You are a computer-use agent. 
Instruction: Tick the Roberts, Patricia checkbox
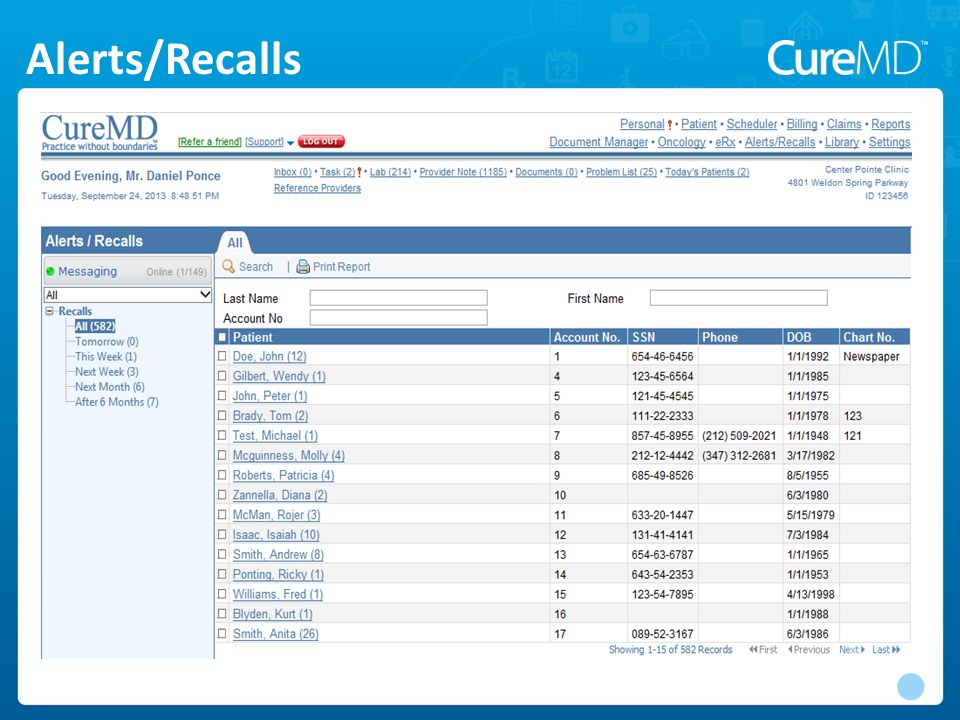point(222,475)
